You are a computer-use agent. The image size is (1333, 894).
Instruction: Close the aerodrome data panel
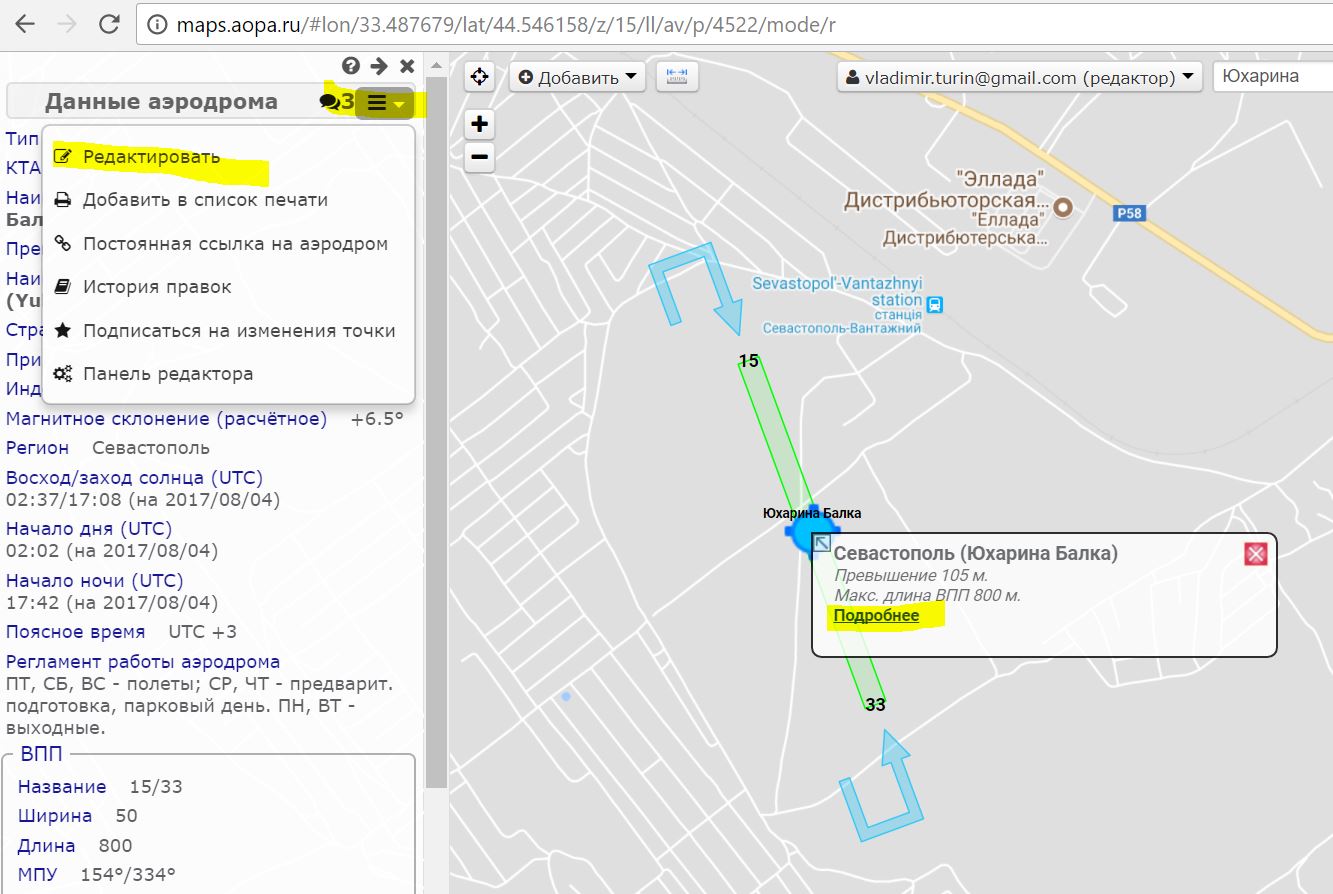point(407,66)
